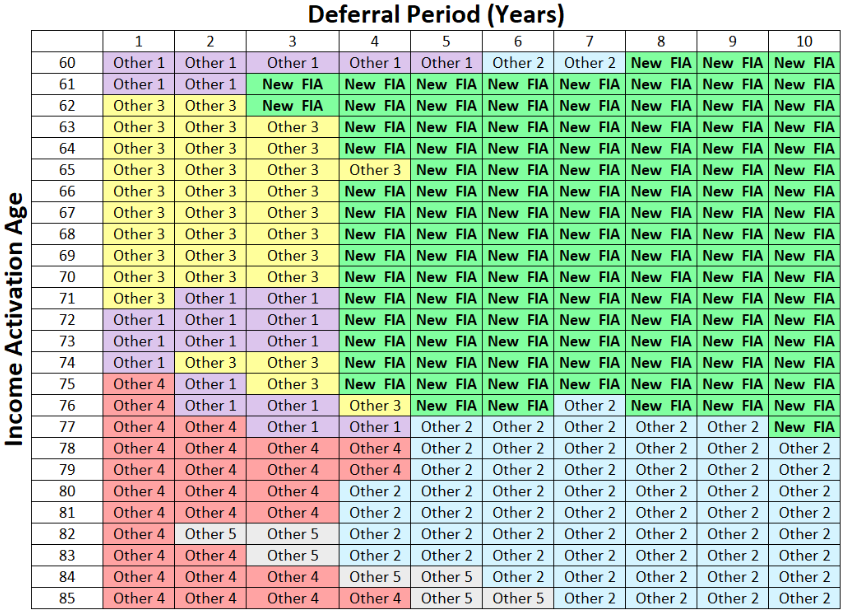Image resolution: width=844 pixels, height=612 pixels.
Task: Select row header for age 65
Action: 67,170
